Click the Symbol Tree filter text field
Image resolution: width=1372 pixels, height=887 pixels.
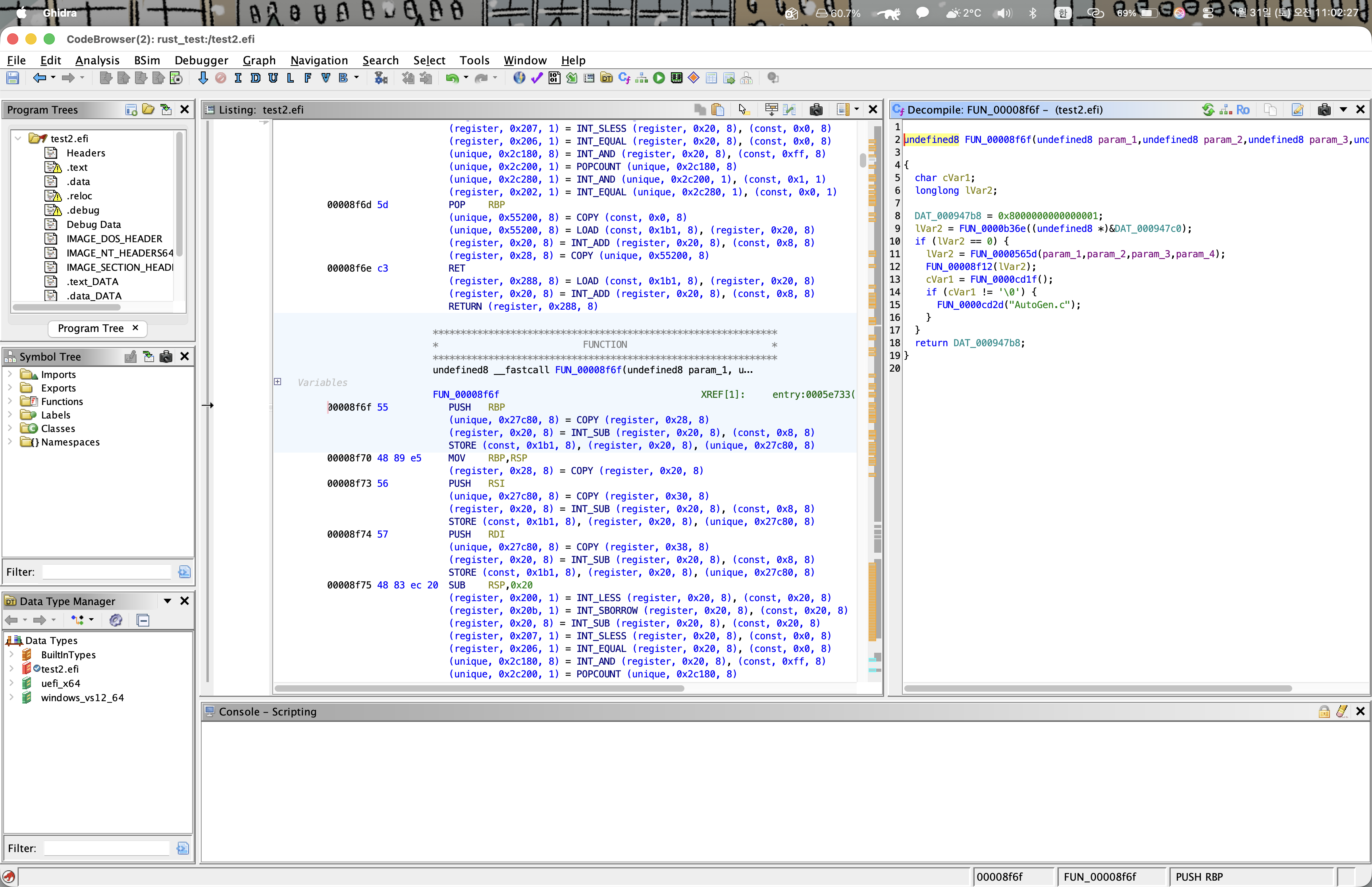click(x=107, y=572)
